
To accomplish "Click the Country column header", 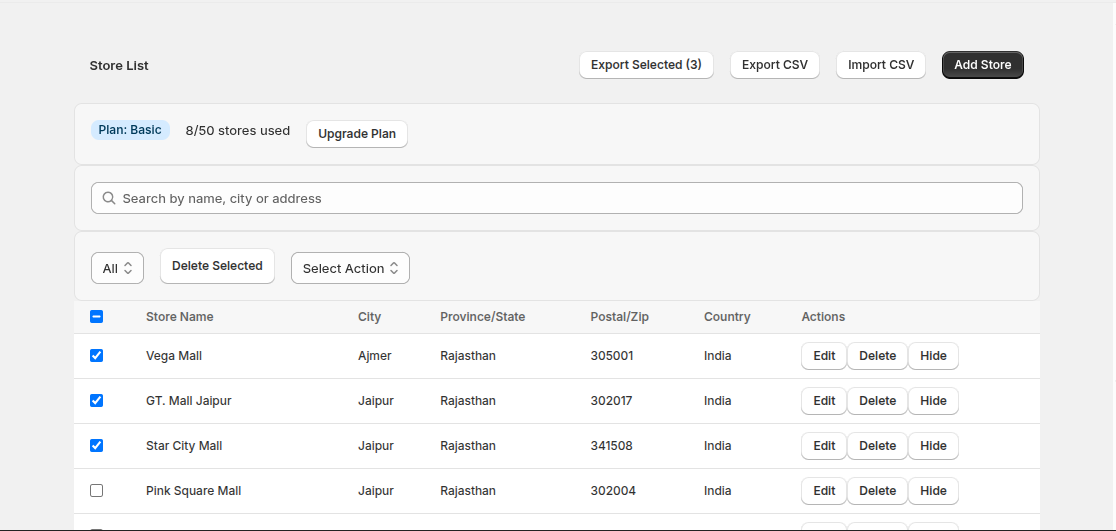I will [x=727, y=317].
